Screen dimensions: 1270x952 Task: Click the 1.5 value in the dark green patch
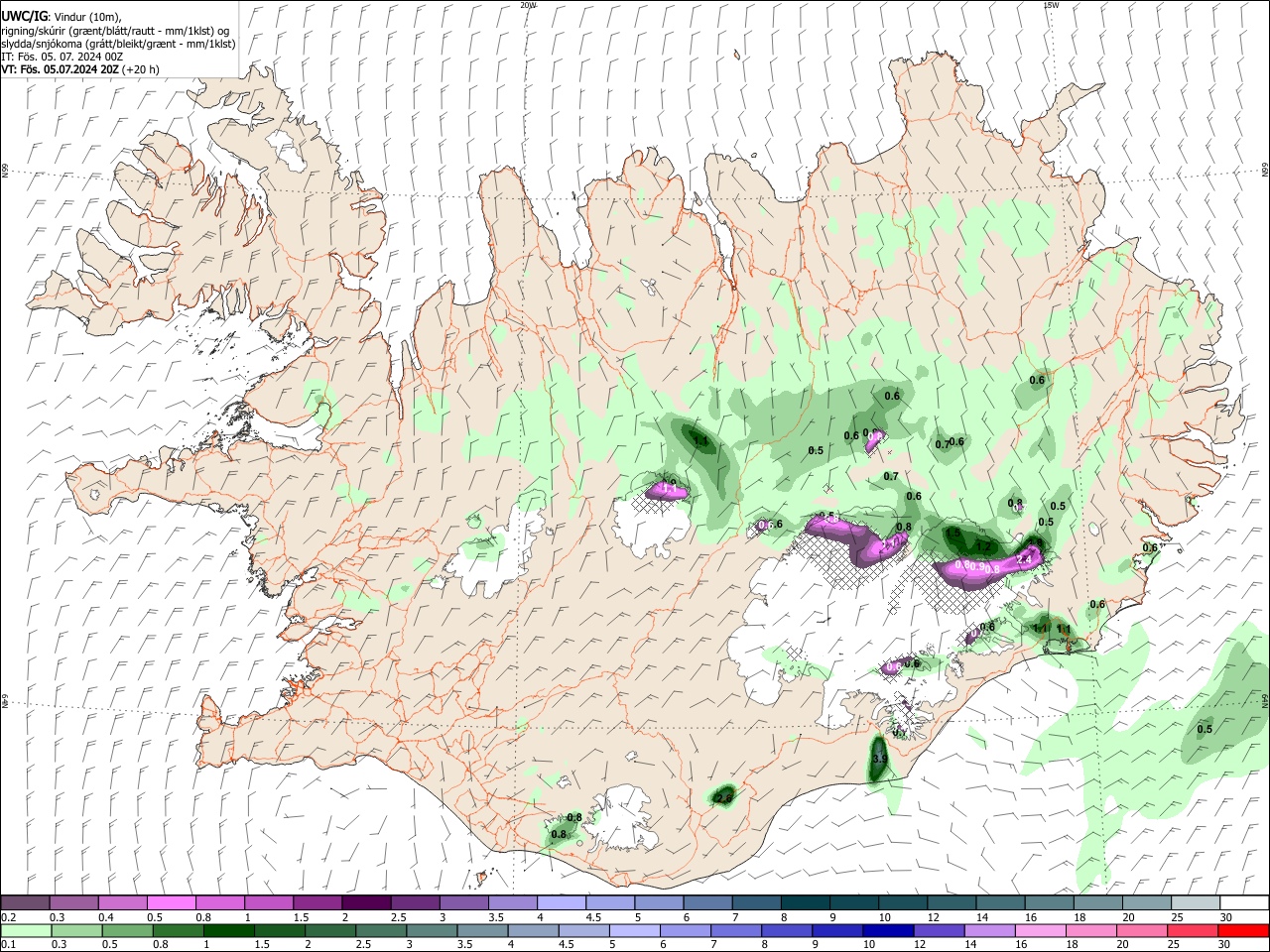click(x=953, y=533)
